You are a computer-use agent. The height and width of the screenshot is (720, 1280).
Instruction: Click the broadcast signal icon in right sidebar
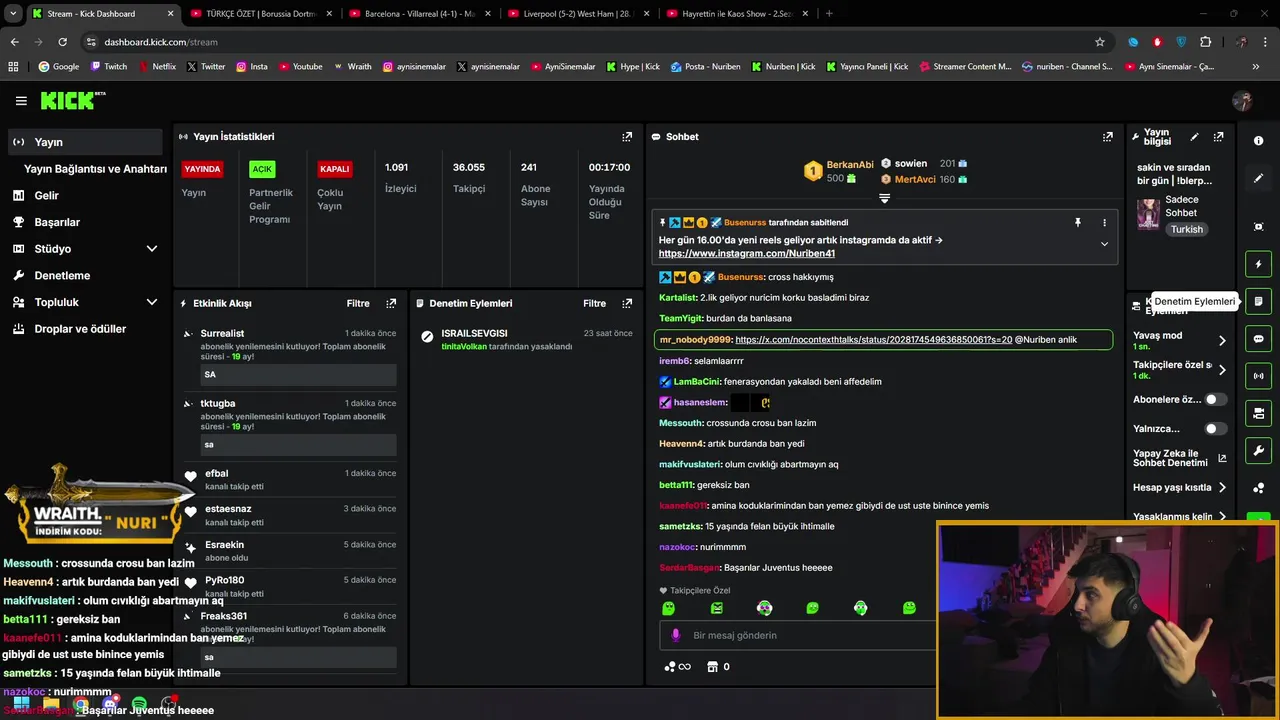click(1258, 376)
